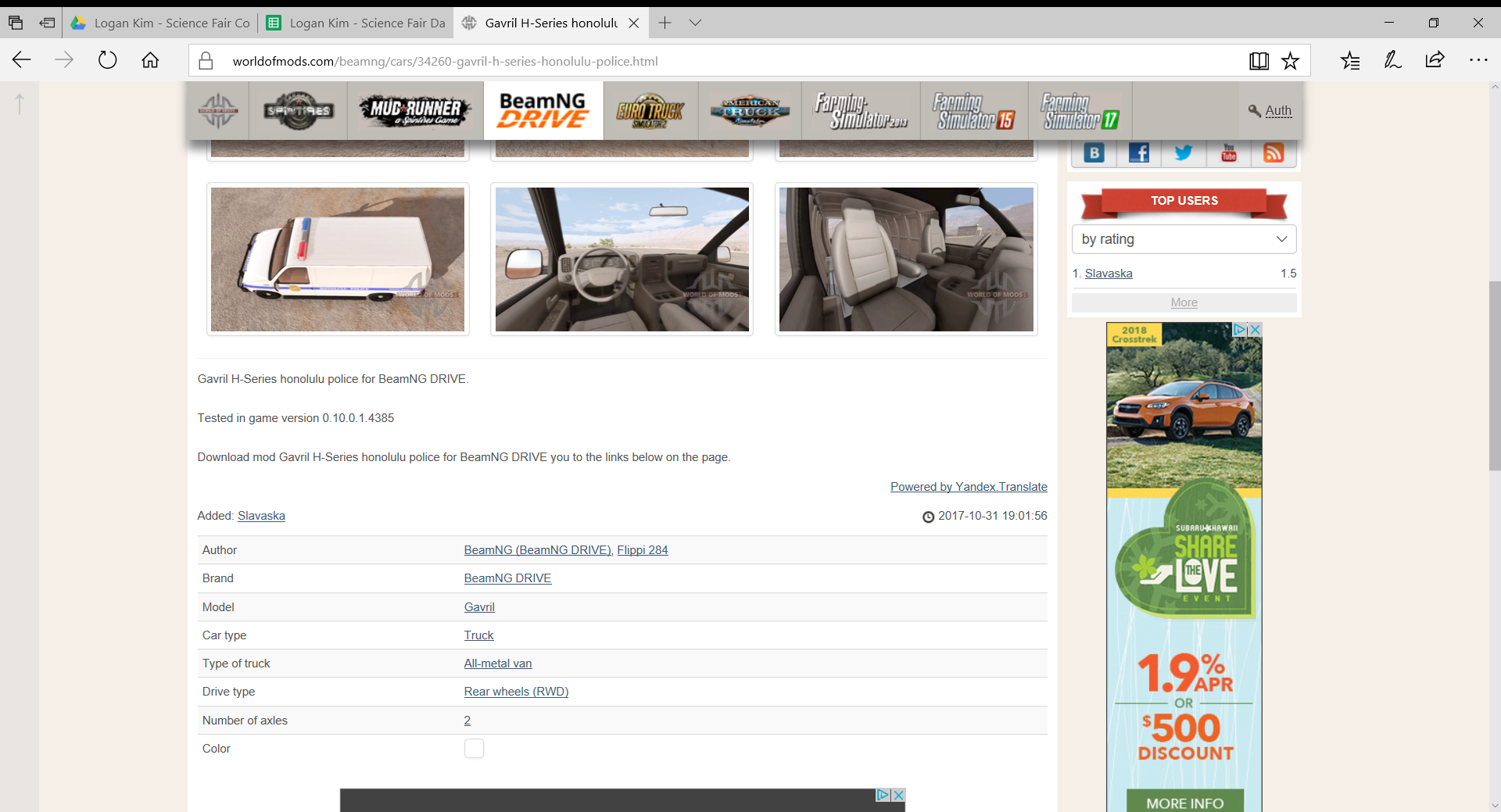
Task: Open the Spintires mods section
Action: click(298, 111)
